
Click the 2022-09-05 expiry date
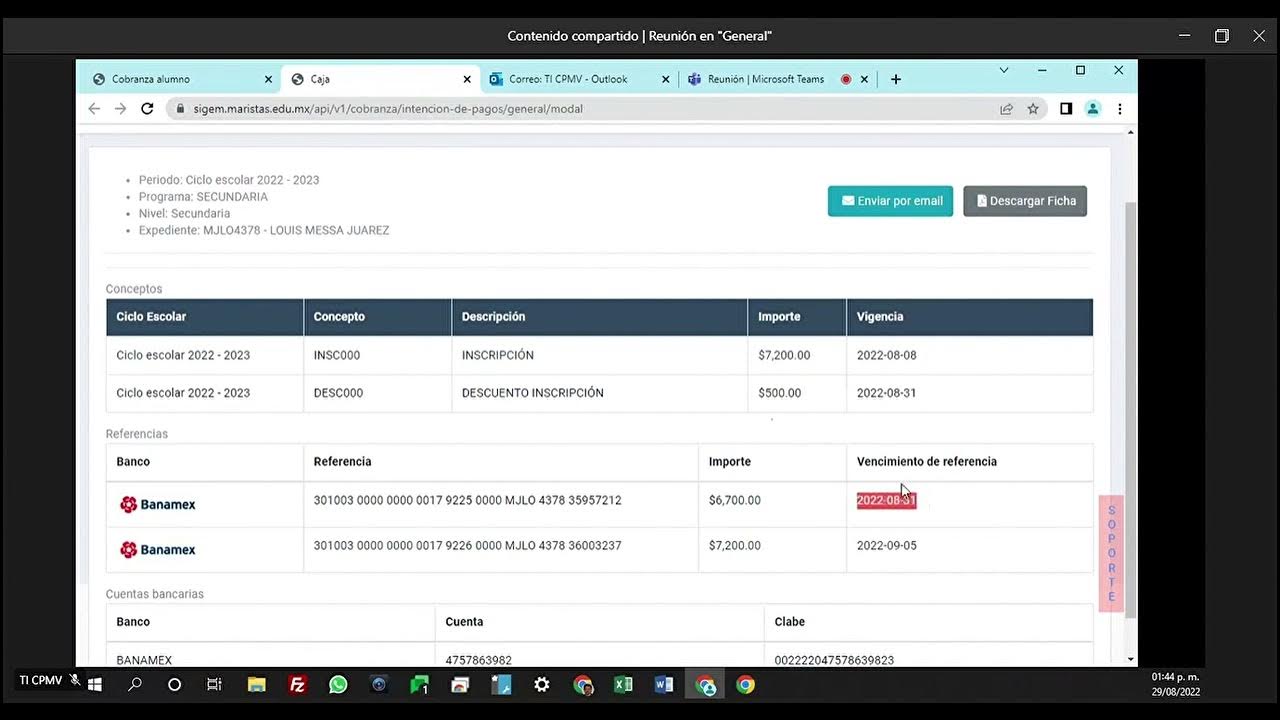pyautogui.click(x=886, y=545)
